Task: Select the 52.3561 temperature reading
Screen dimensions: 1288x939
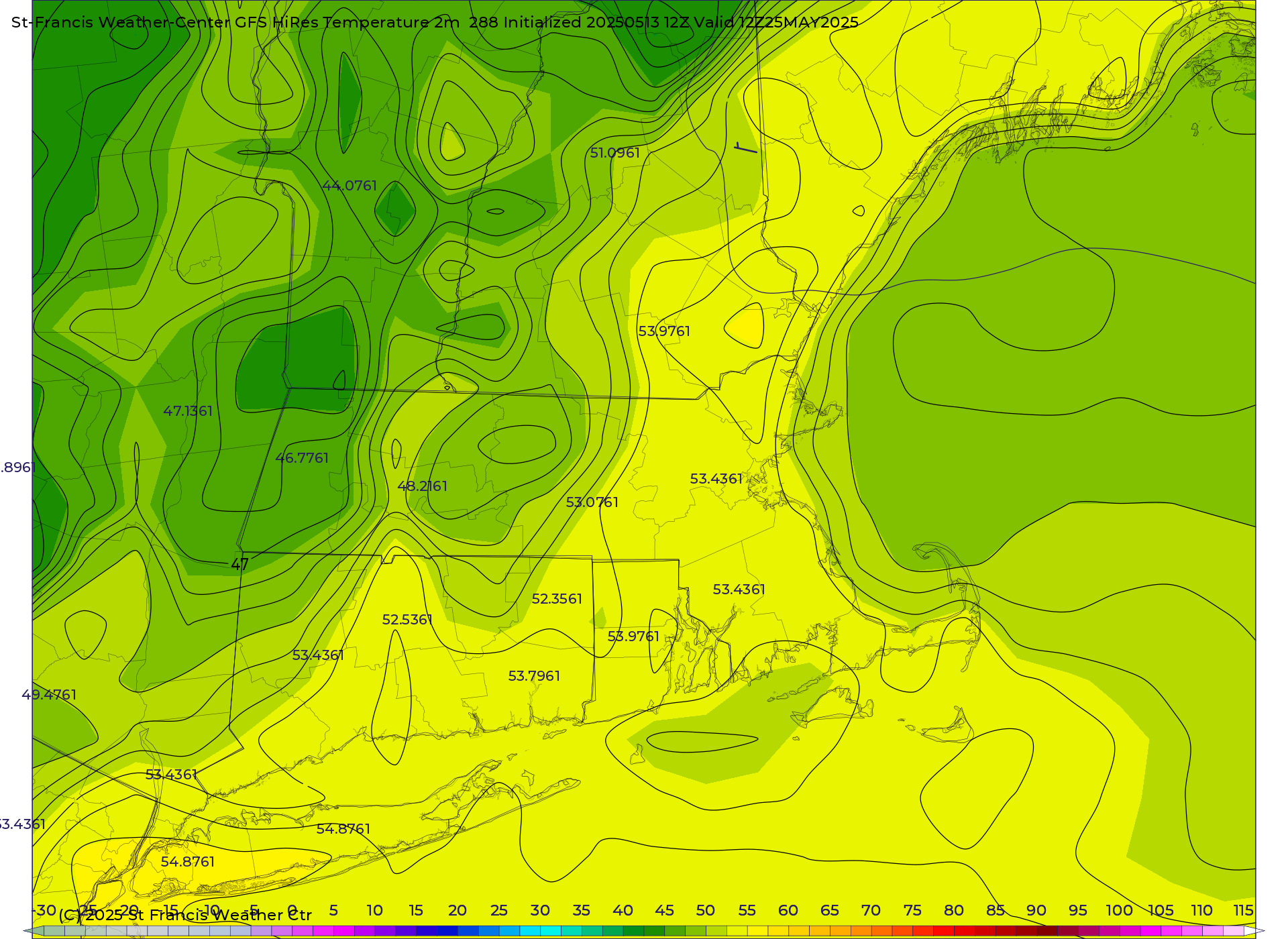Action: 557,599
